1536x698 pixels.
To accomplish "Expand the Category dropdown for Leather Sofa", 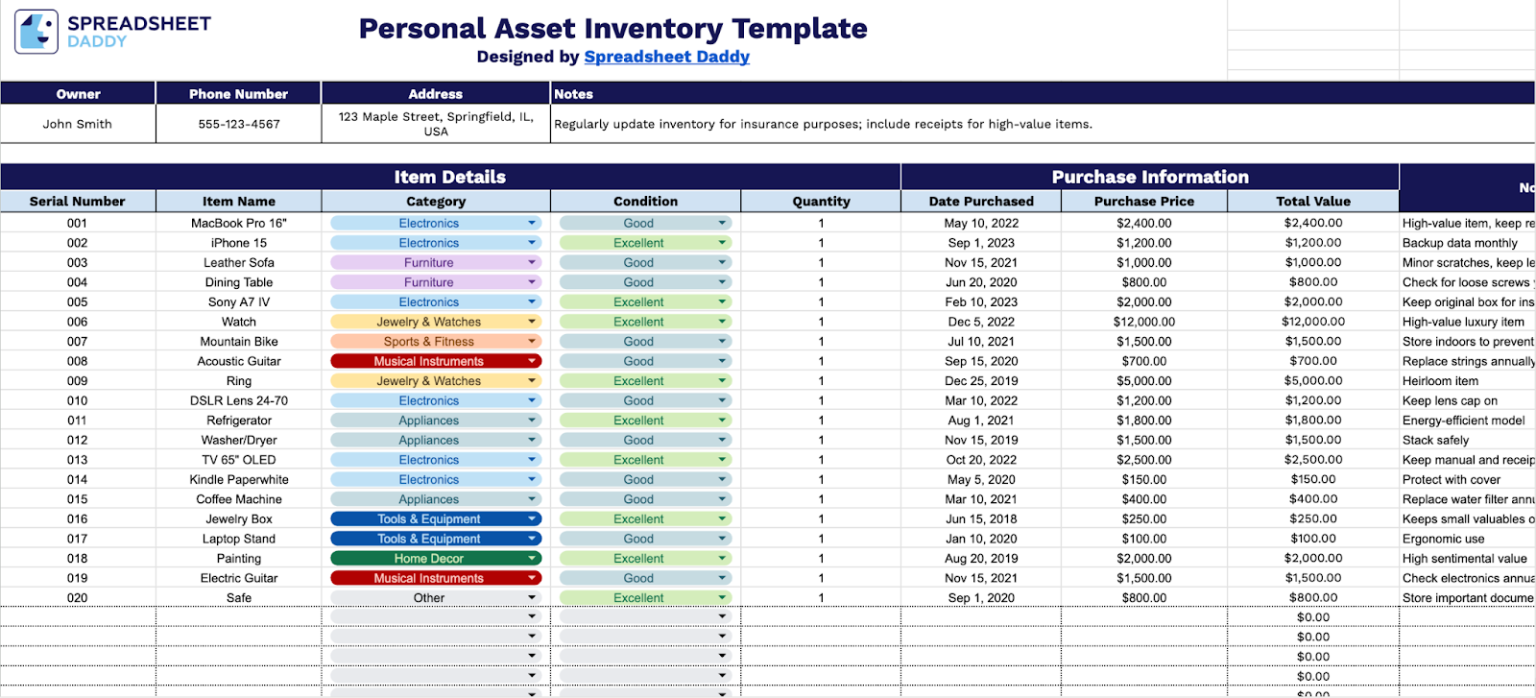I will [x=531, y=262].
